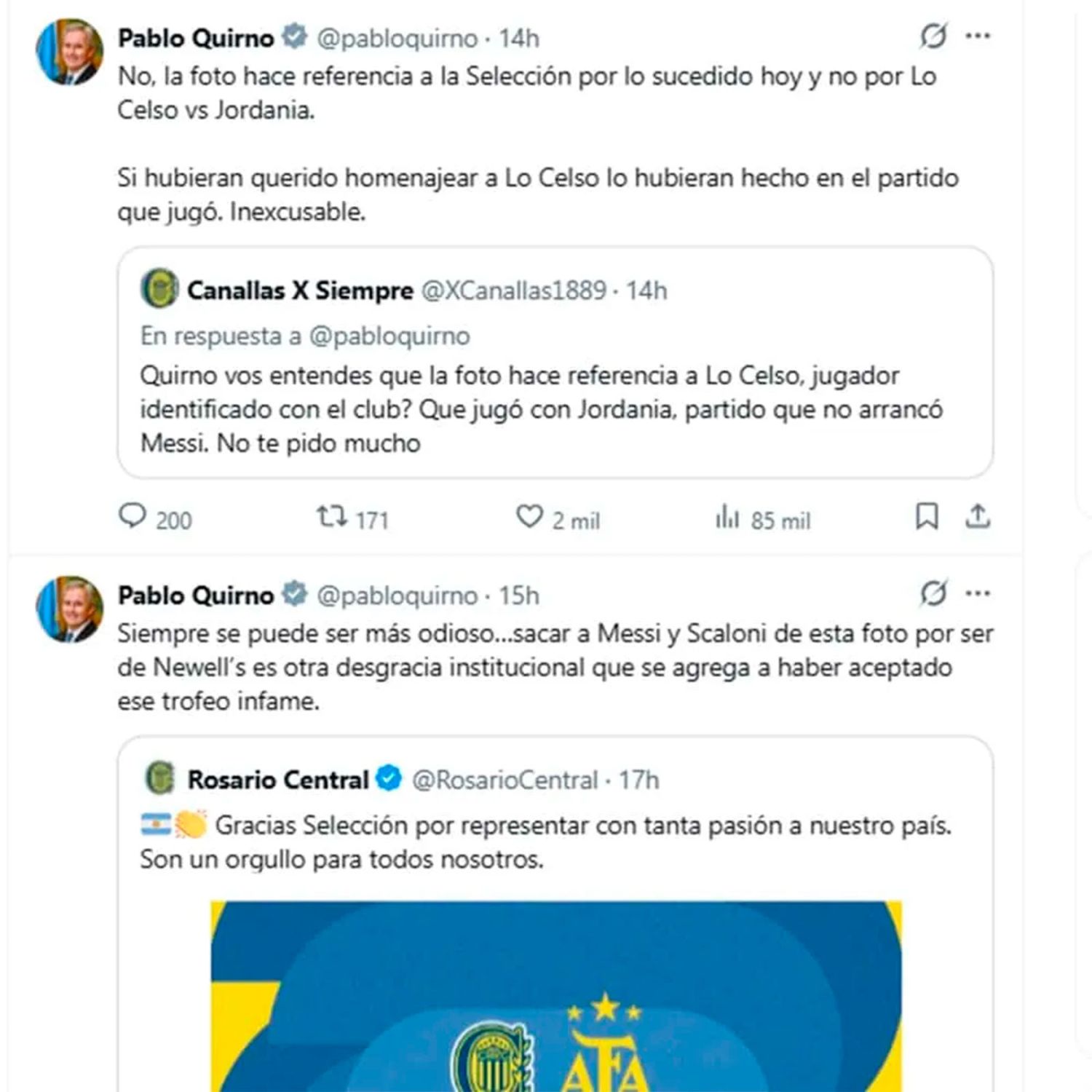Click the Grok icon on the 15h tweet
Image resolution: width=1092 pixels, height=1092 pixels.
(x=933, y=593)
